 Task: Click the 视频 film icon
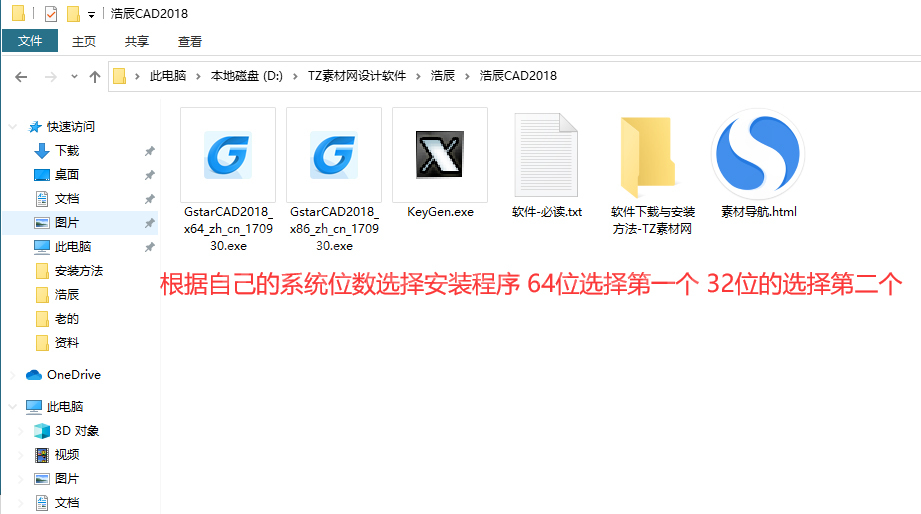[42, 455]
